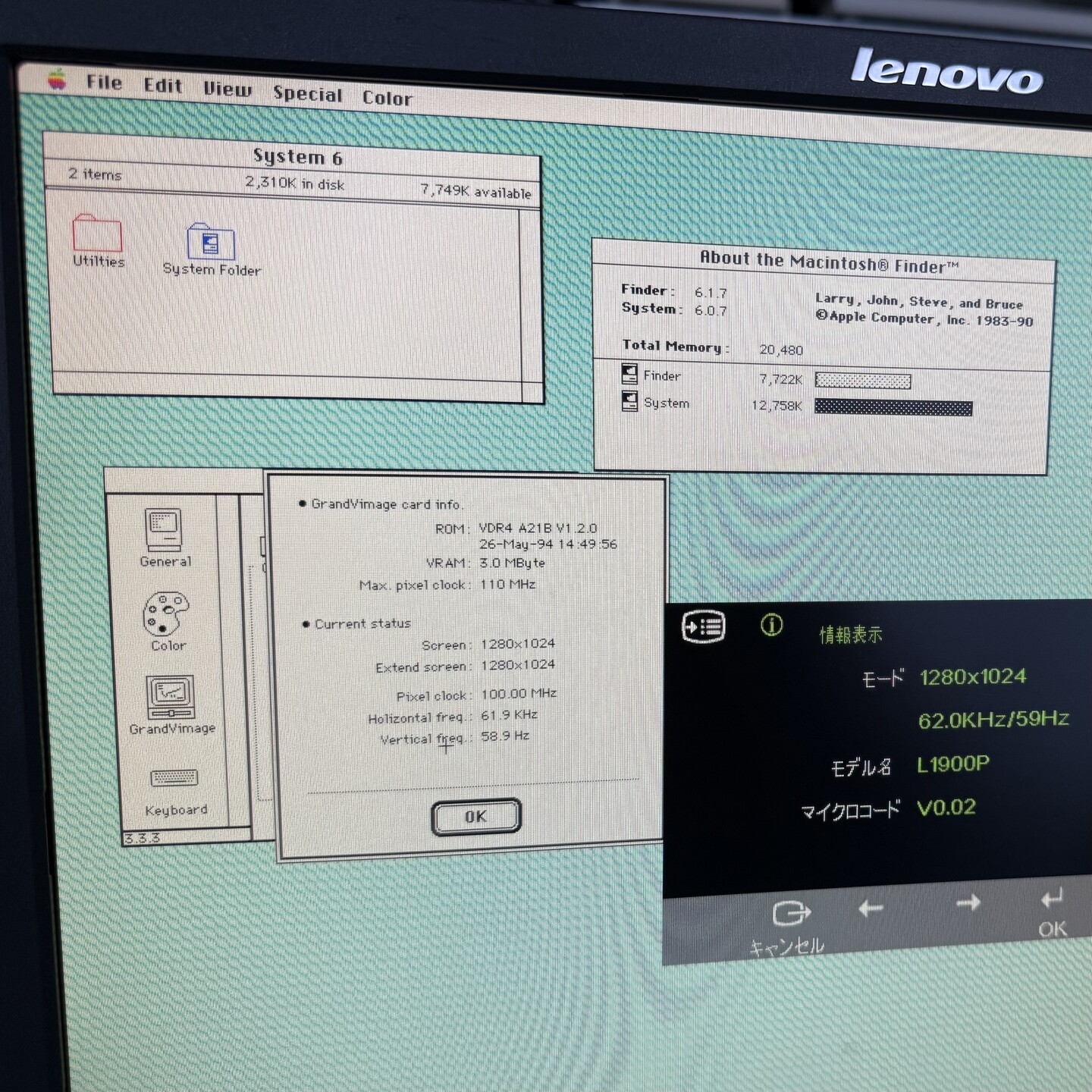The width and height of the screenshot is (1092, 1092).
Task: Click the Max. pixel clock '110 MHz' value
Action: tap(507, 584)
